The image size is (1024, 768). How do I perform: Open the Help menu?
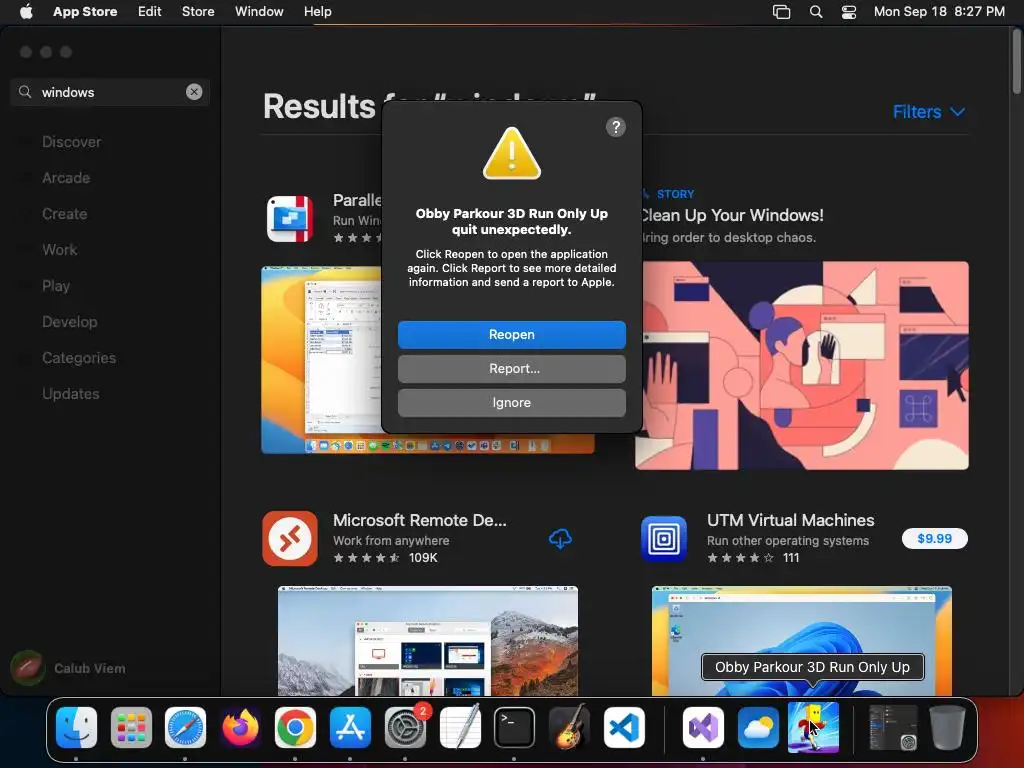point(317,11)
